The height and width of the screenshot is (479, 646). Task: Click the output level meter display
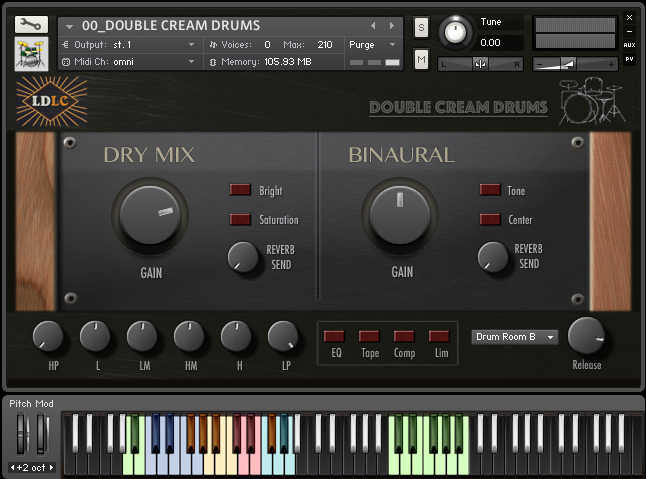click(x=575, y=33)
